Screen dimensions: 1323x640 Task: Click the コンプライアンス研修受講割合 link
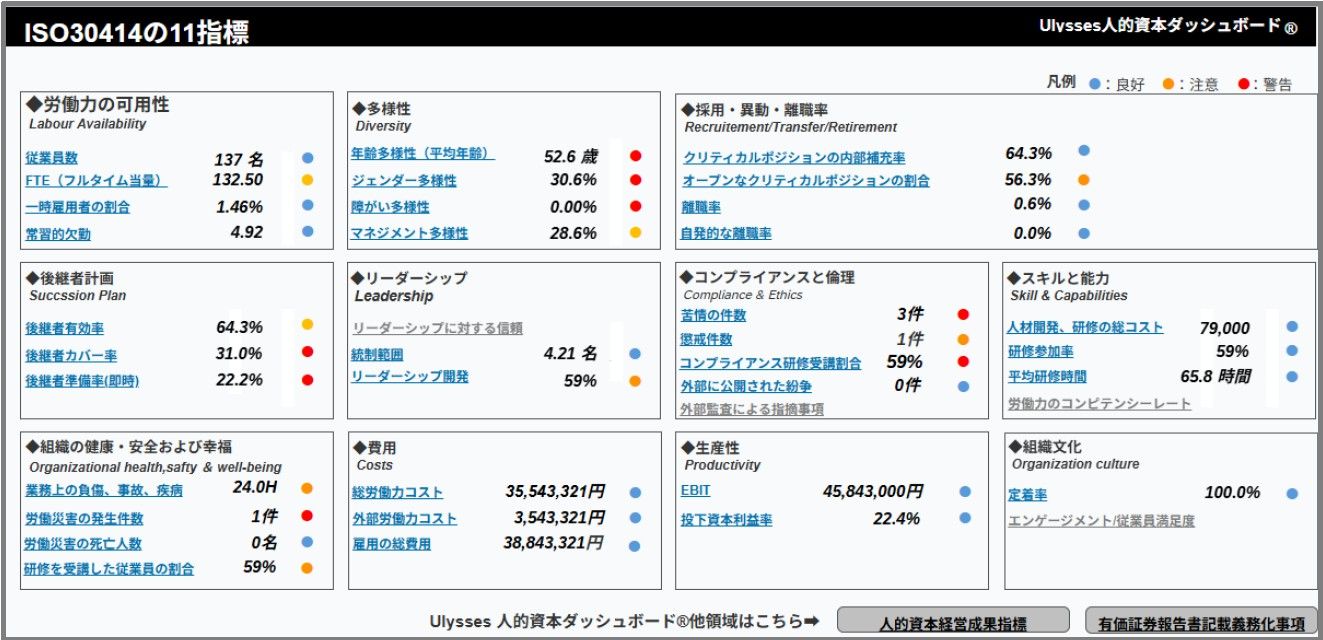tap(770, 363)
